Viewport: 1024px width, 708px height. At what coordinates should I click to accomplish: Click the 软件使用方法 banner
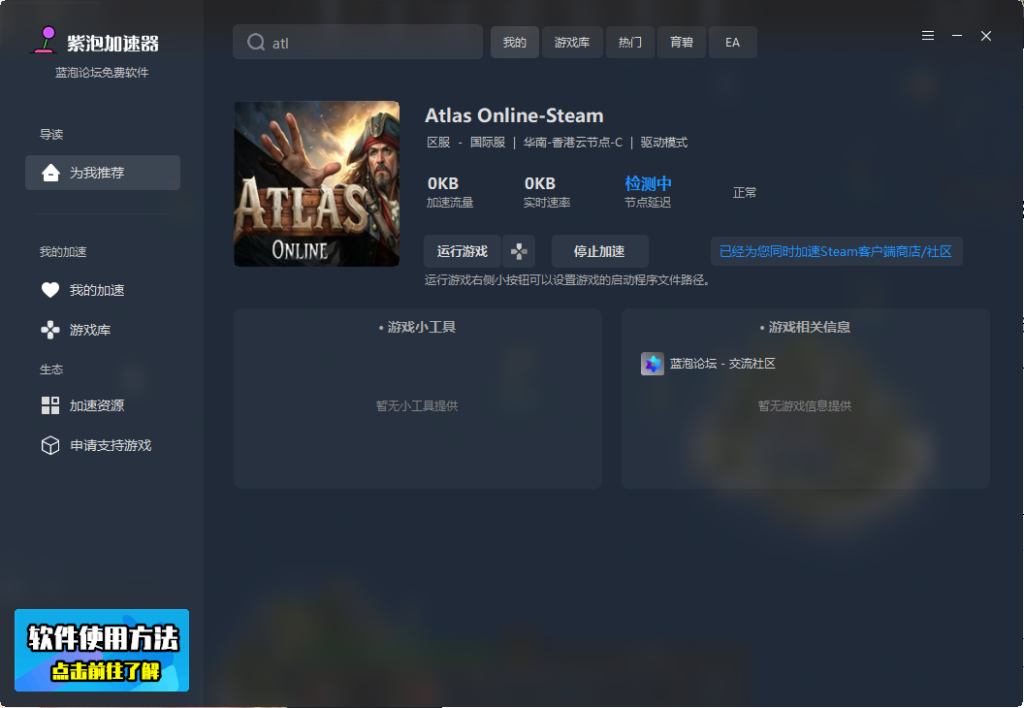(x=102, y=651)
